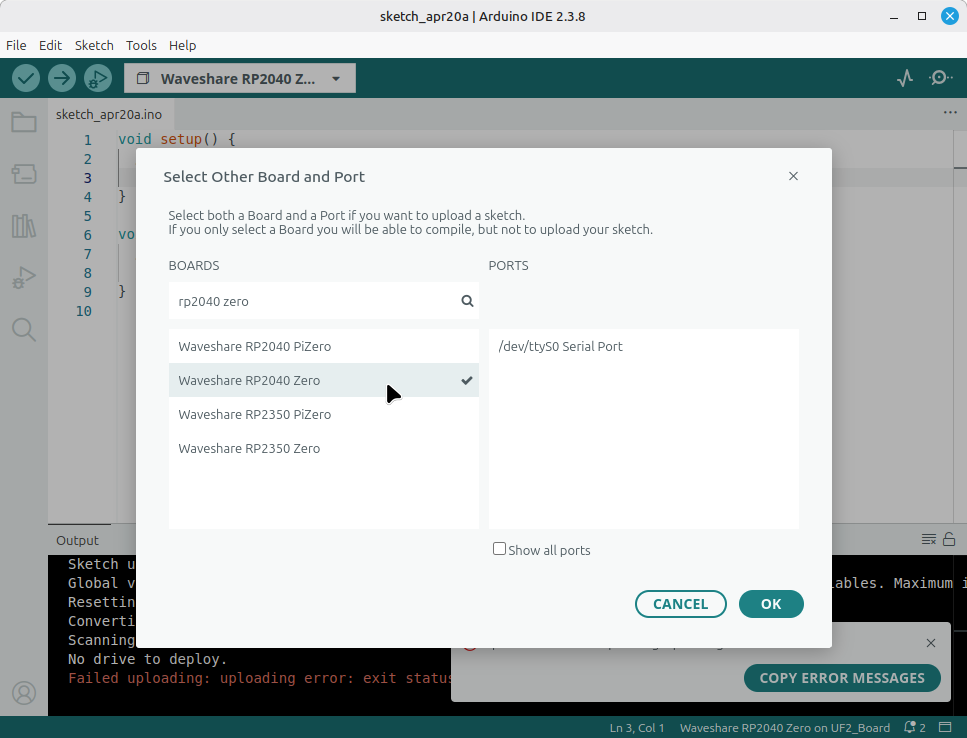Viewport: 967px width, 738px height.
Task: Open the Sketch menu
Action: click(94, 45)
